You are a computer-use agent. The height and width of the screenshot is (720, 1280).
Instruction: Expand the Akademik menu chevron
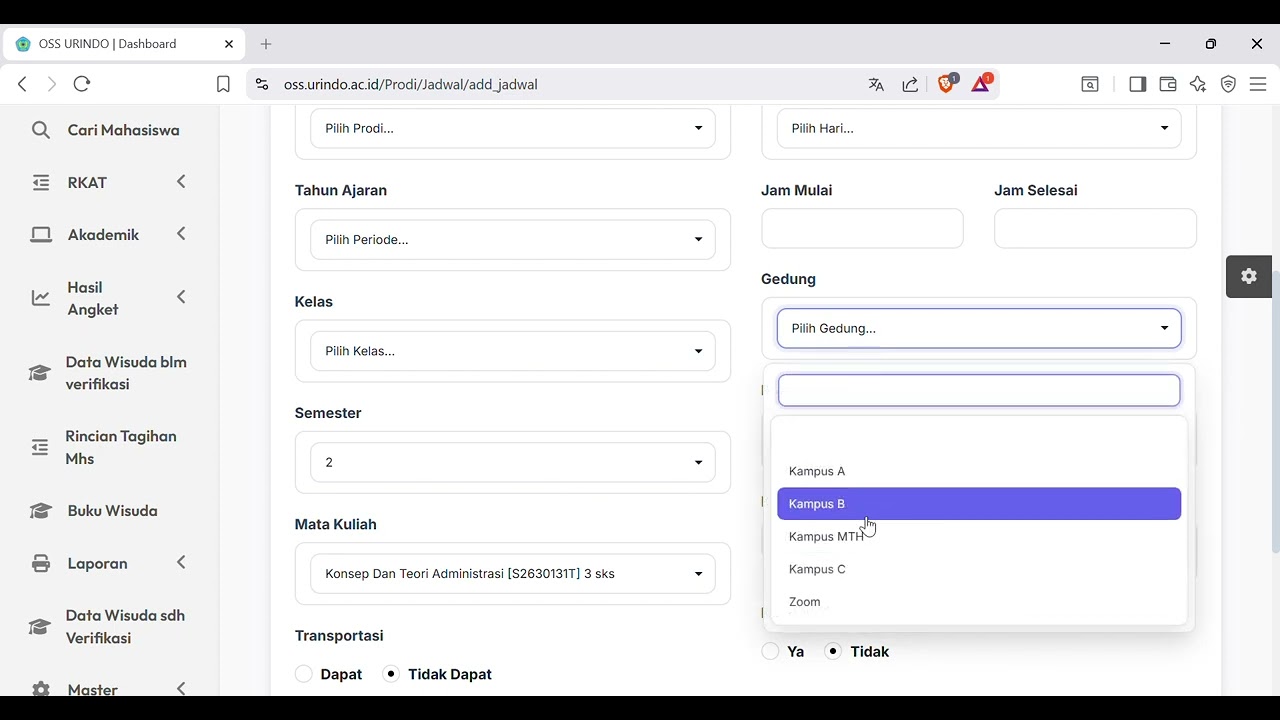[181, 234]
